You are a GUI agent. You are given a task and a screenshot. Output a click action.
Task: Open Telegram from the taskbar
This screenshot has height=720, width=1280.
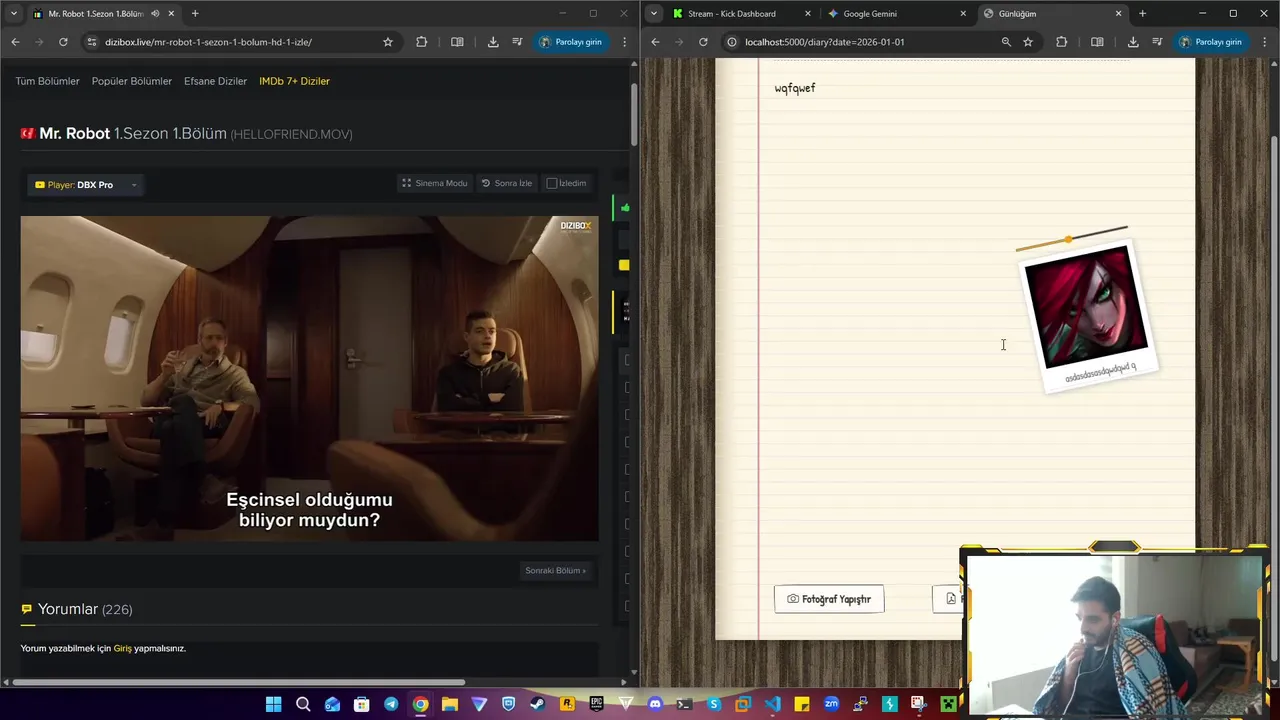(391, 704)
